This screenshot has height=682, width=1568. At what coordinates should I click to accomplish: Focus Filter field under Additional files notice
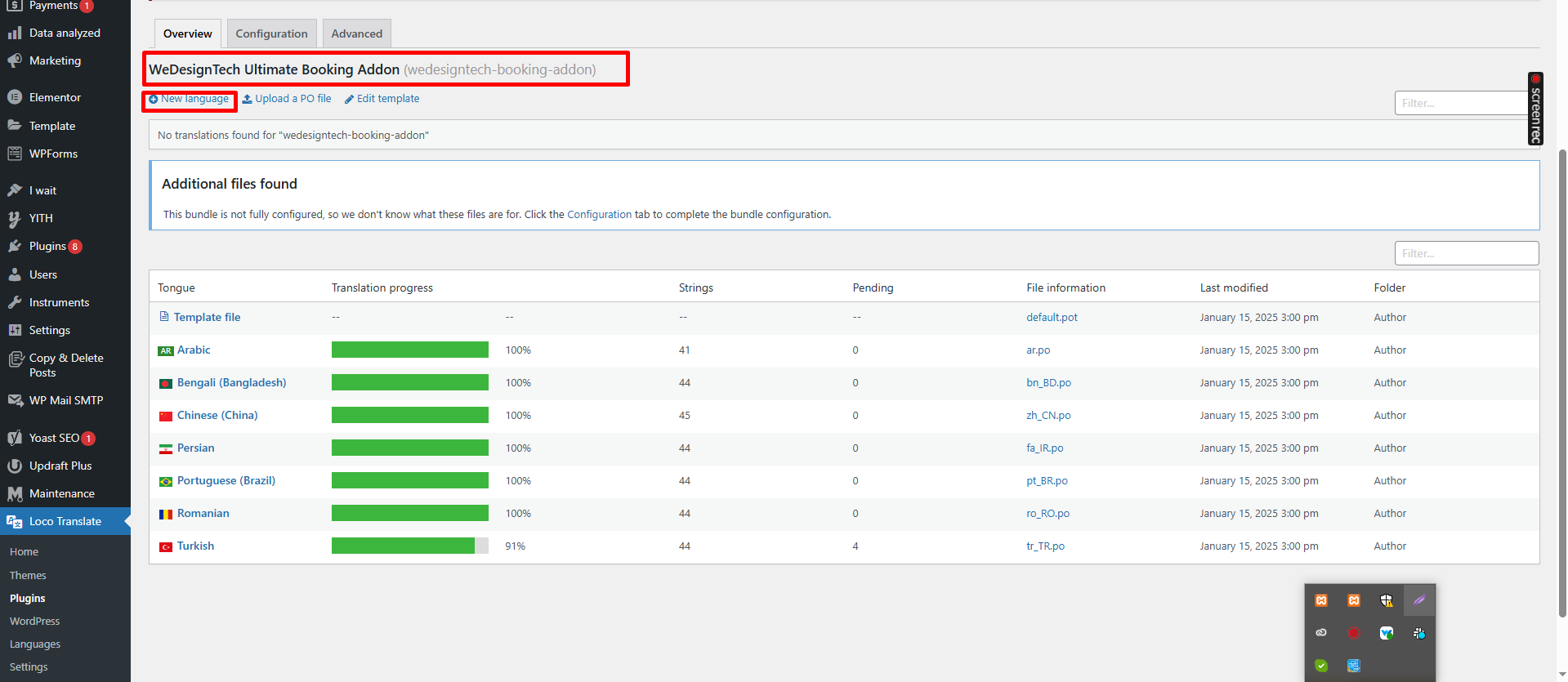(1467, 253)
